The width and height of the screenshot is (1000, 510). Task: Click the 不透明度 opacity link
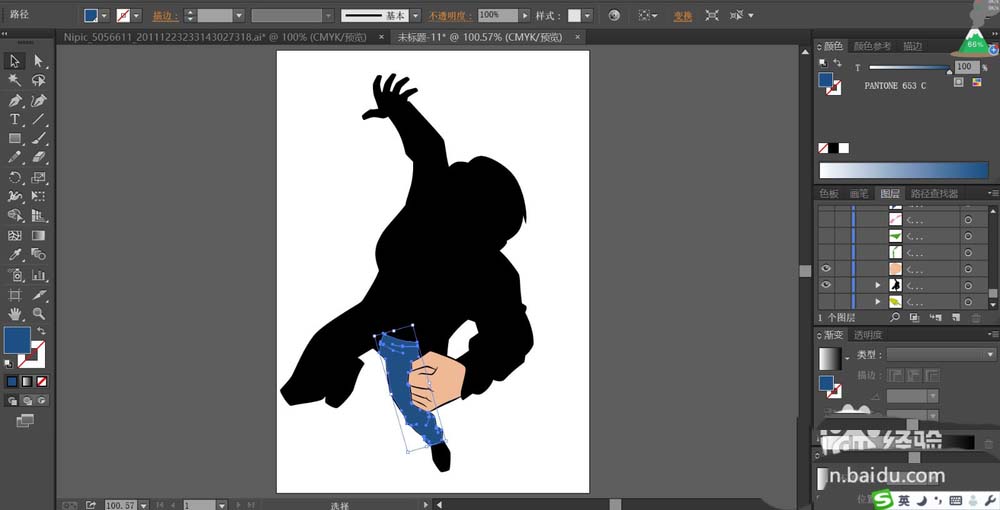click(450, 16)
